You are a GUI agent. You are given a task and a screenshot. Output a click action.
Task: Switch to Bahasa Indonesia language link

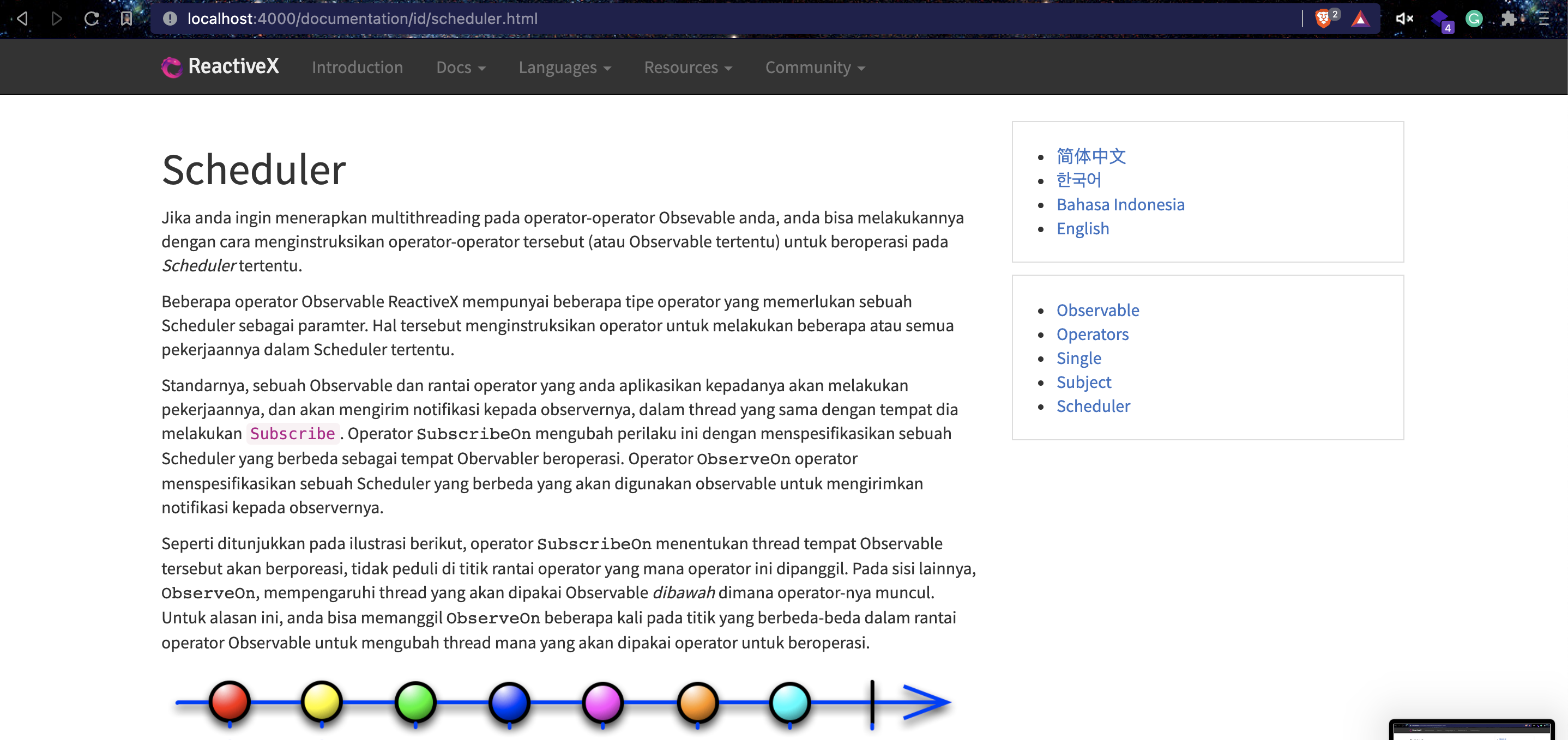[x=1120, y=204]
